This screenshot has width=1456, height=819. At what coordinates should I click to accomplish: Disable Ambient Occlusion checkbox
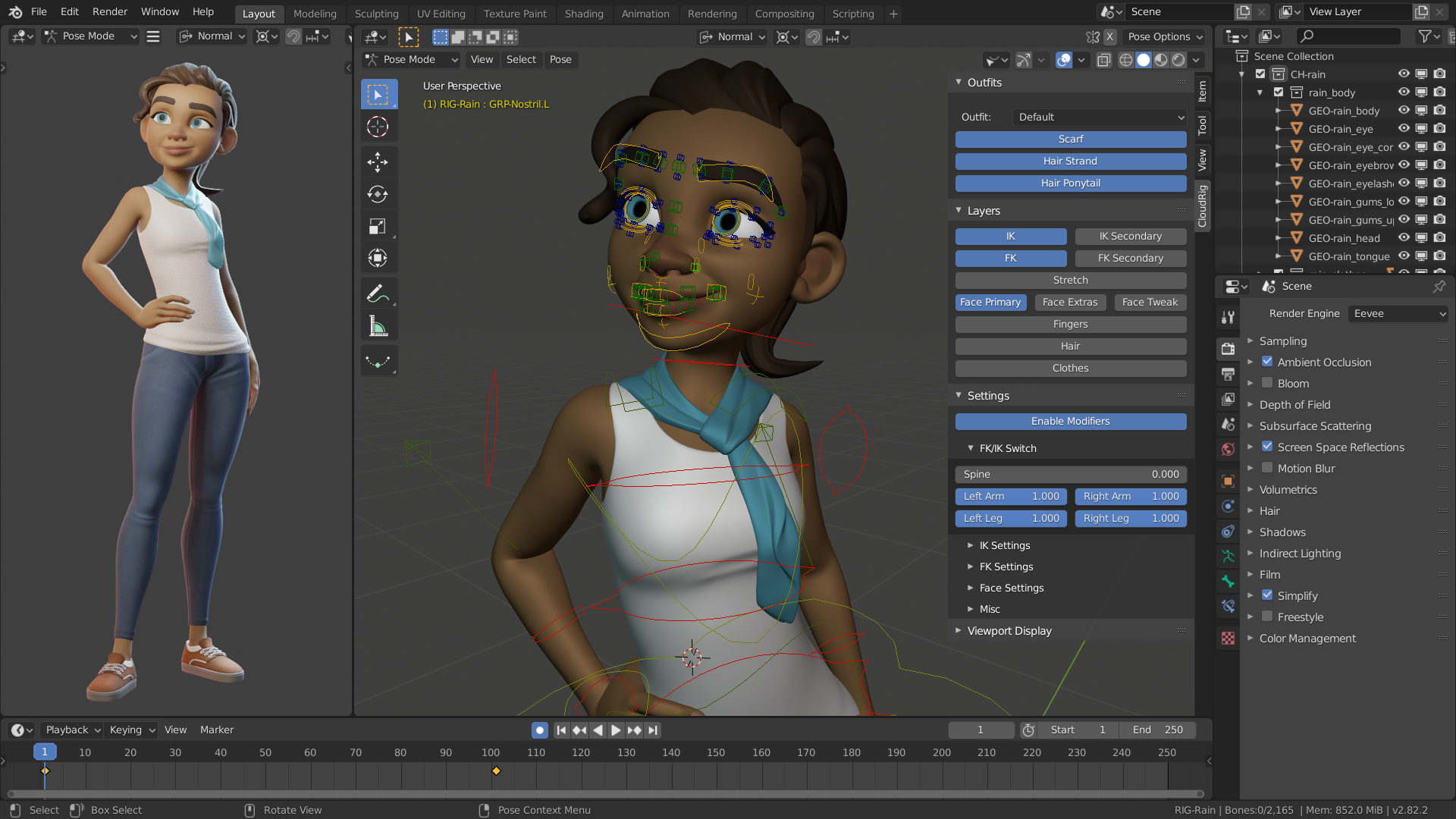[1267, 362]
